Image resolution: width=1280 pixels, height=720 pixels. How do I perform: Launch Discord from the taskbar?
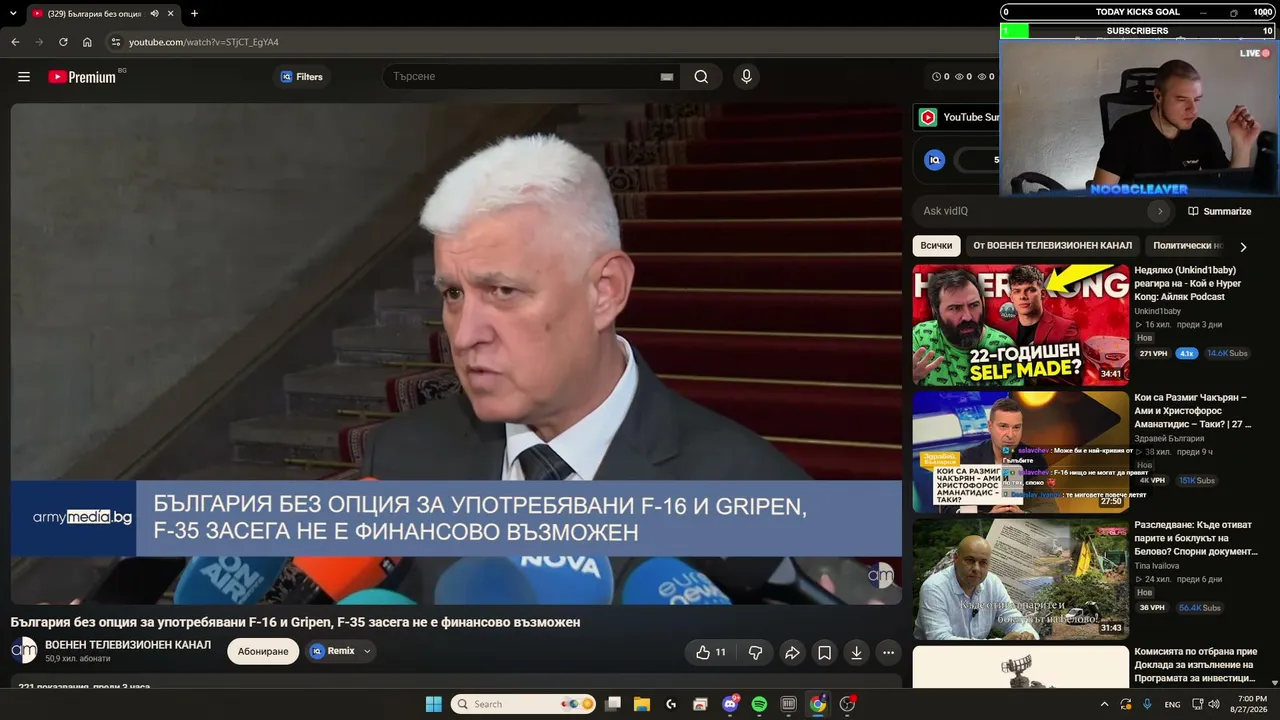(x=730, y=704)
